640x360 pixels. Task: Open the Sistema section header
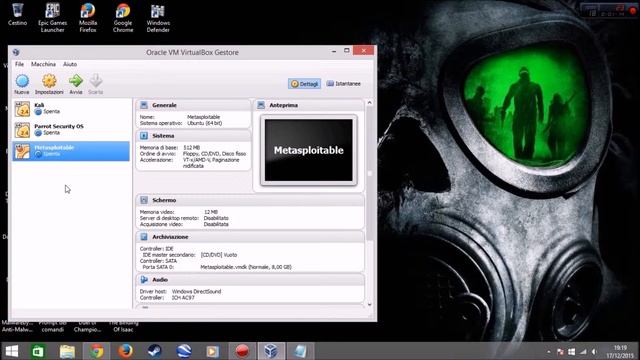(193, 136)
